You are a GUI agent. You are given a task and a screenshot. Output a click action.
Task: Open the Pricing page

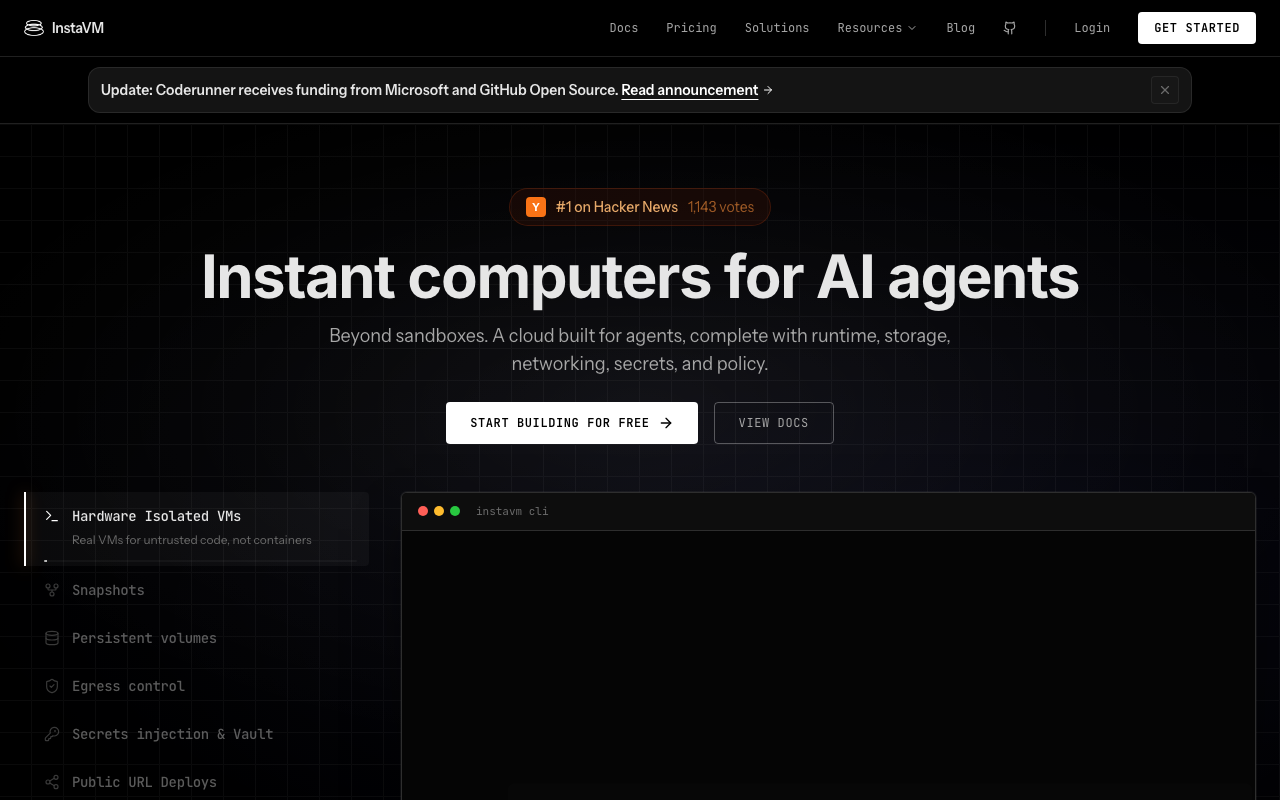click(692, 28)
